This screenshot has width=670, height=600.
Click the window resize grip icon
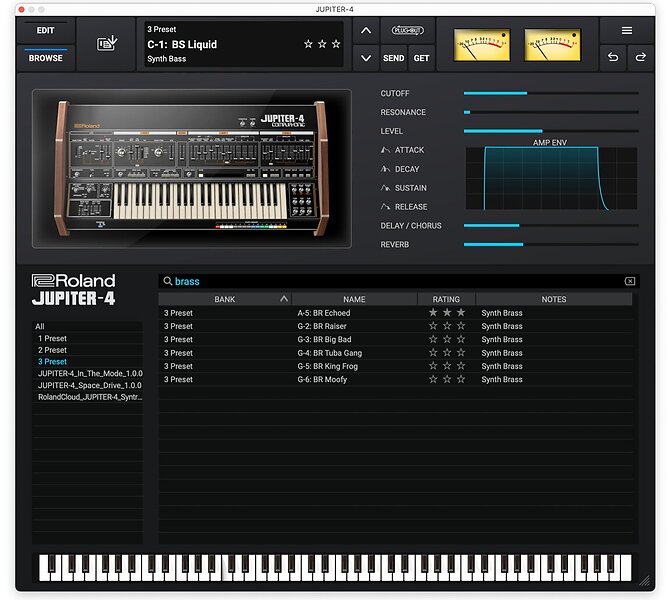point(644,581)
